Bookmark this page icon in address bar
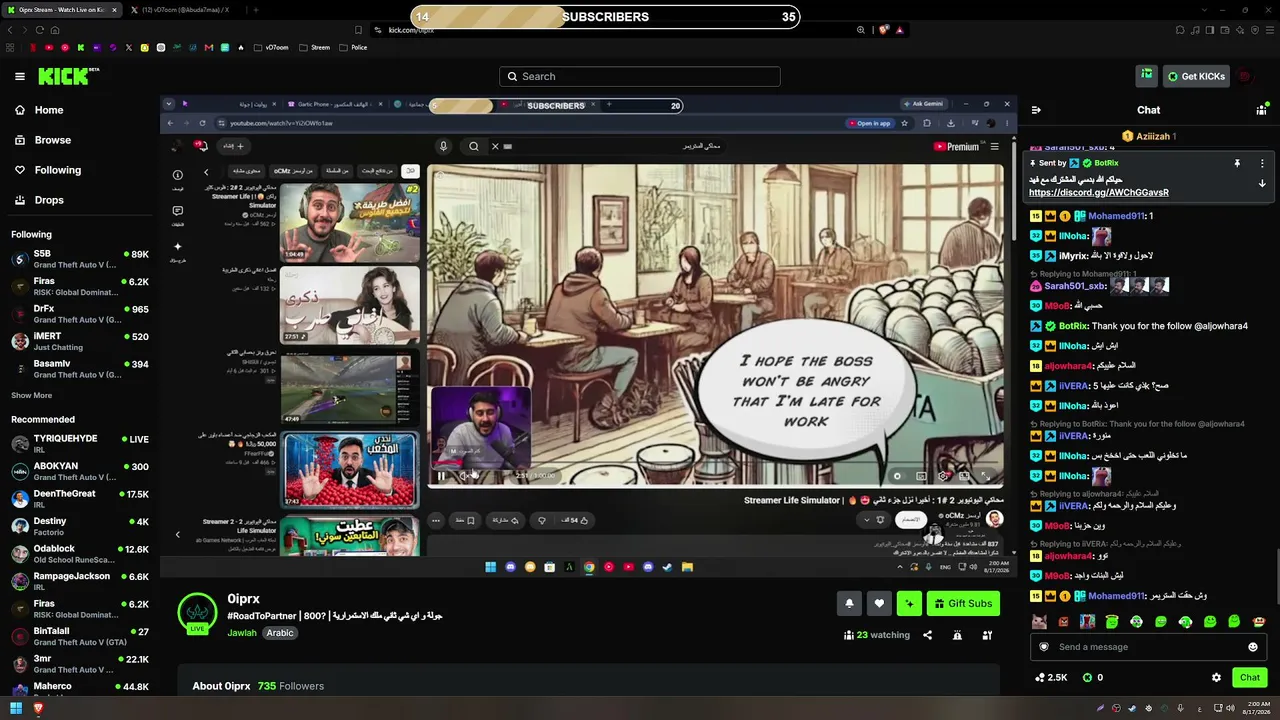The image size is (1280, 720). click(358, 30)
